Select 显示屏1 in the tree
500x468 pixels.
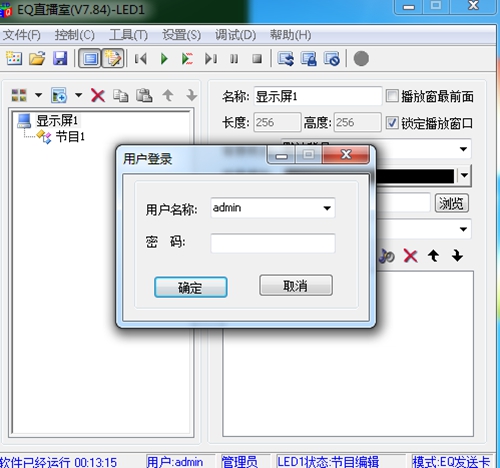click(x=57, y=121)
